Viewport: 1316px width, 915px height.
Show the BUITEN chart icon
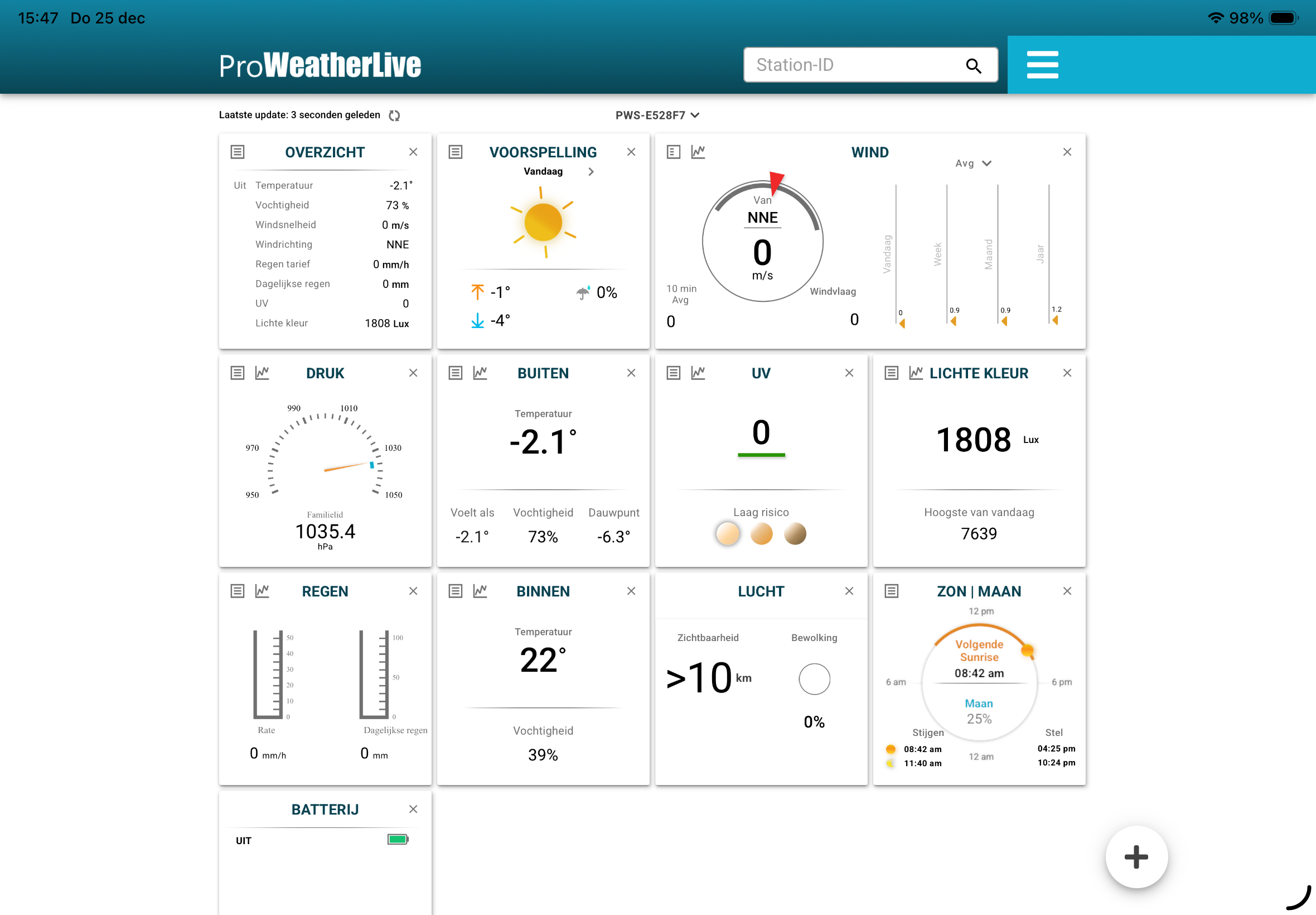[480, 373]
